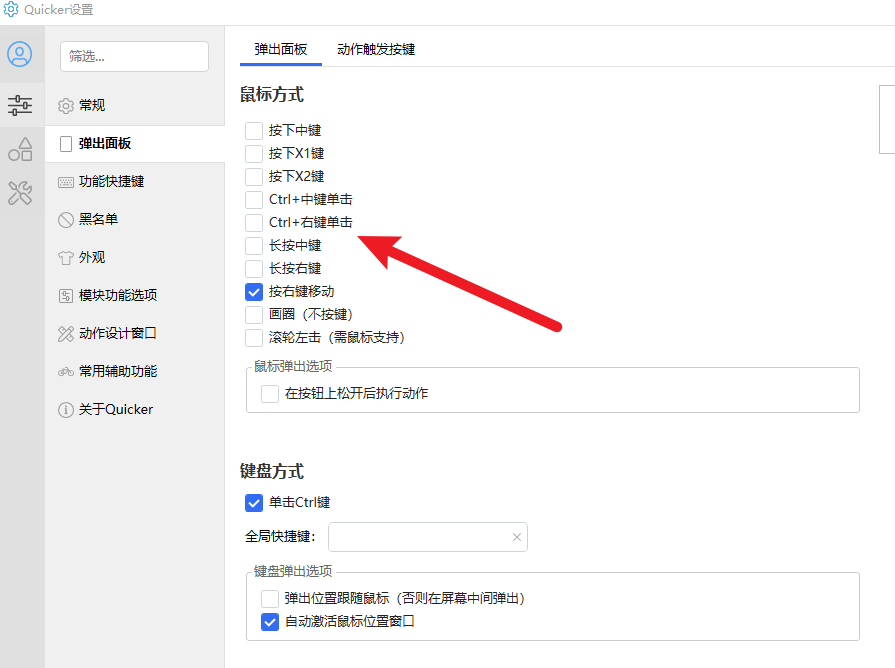
Task: Click the gear icon beside 常规
Action: pyautogui.click(x=66, y=106)
